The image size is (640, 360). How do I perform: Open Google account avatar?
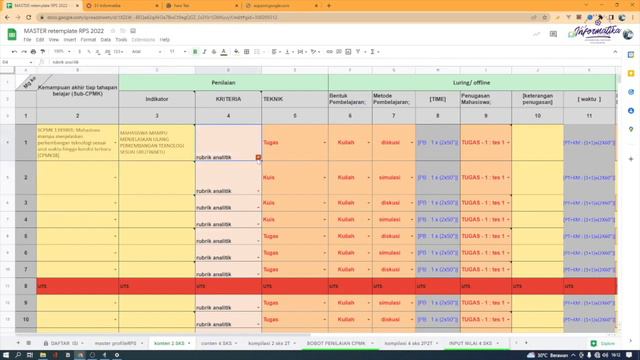(x=628, y=34)
